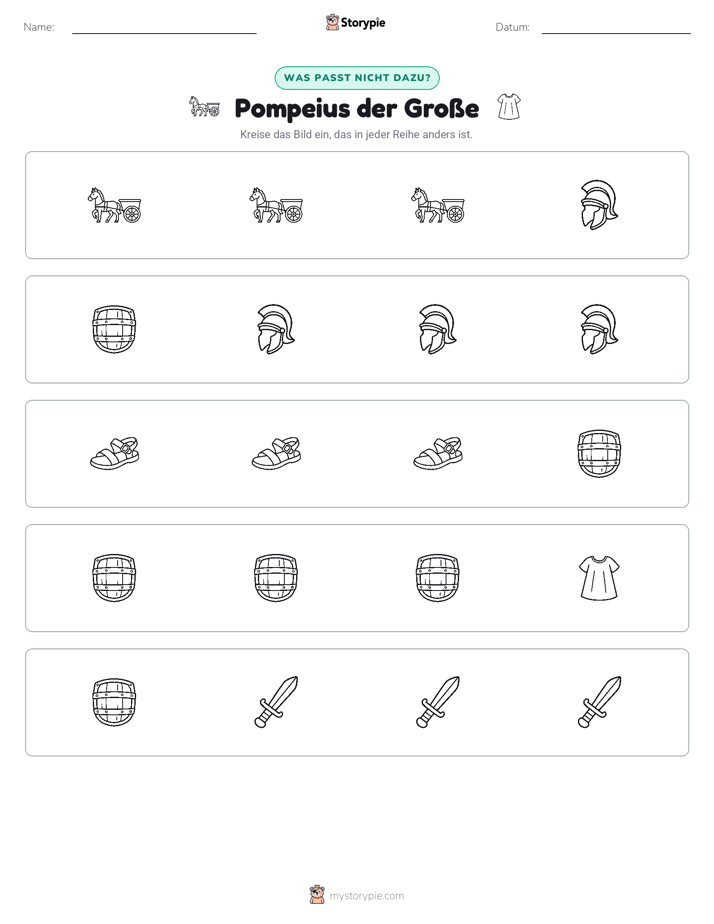Viewport: 714px width, 924px height.
Task: Click the chariot icon beside the title
Action: 204,107
